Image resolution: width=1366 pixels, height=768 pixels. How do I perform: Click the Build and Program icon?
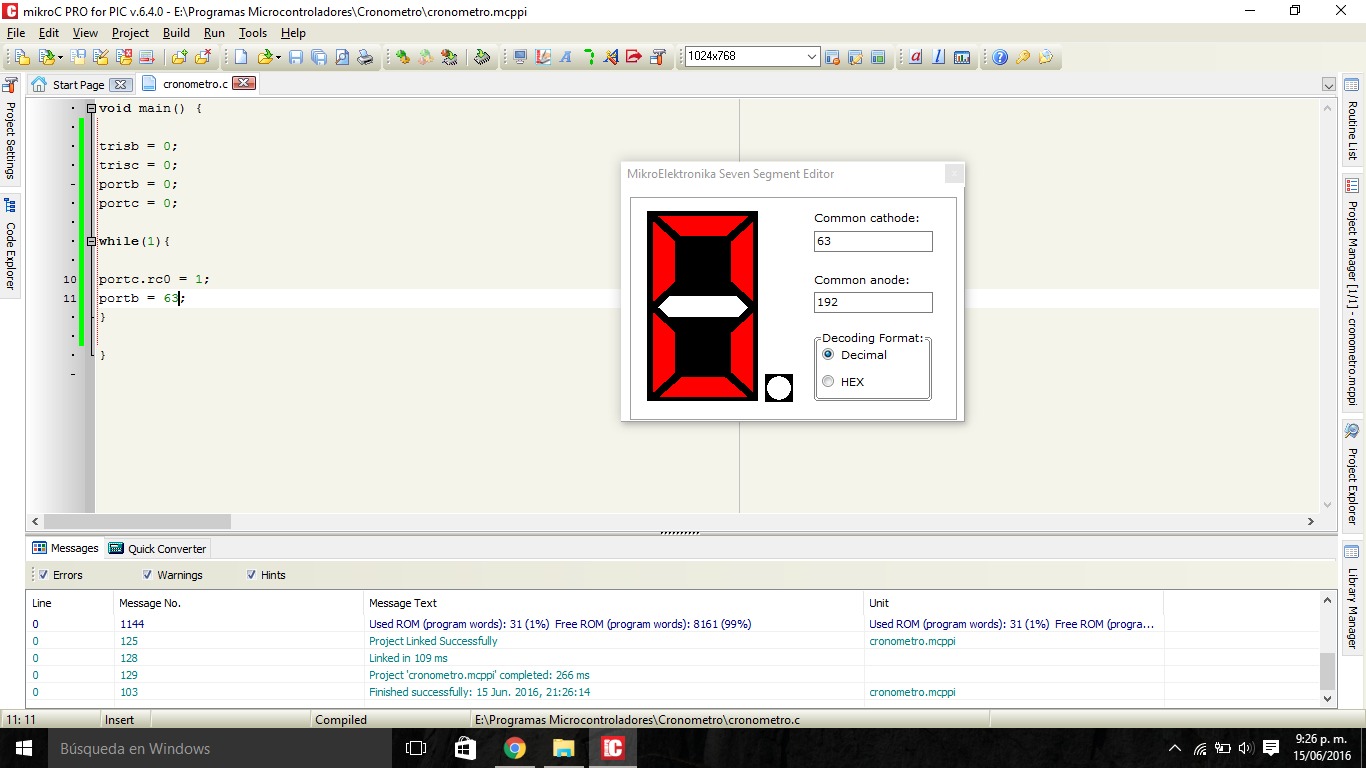[449, 57]
